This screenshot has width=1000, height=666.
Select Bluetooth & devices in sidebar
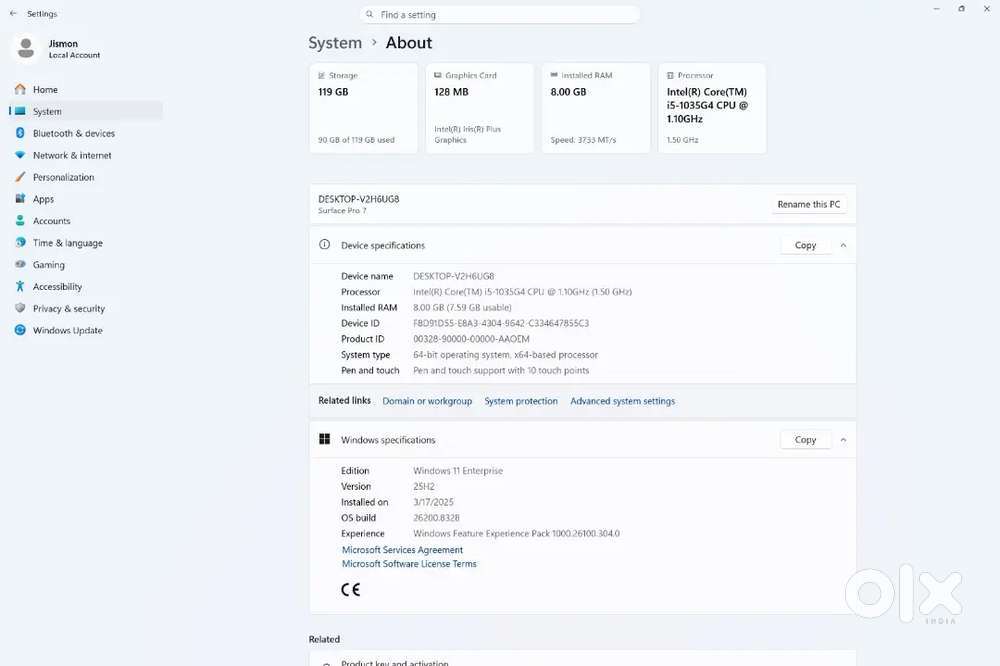(x=86, y=133)
